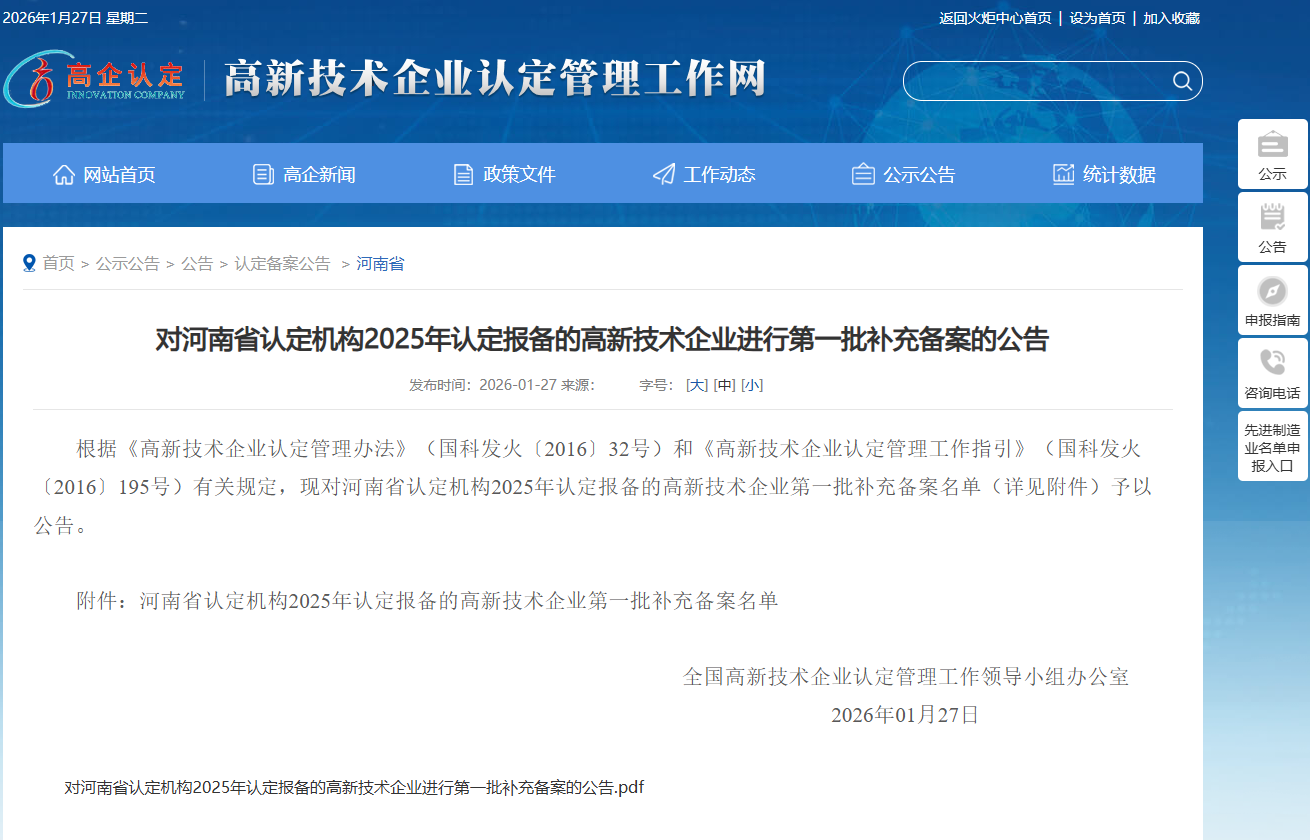Select the [大] font size option
Screen dimensions: 1310x840
tap(696, 384)
